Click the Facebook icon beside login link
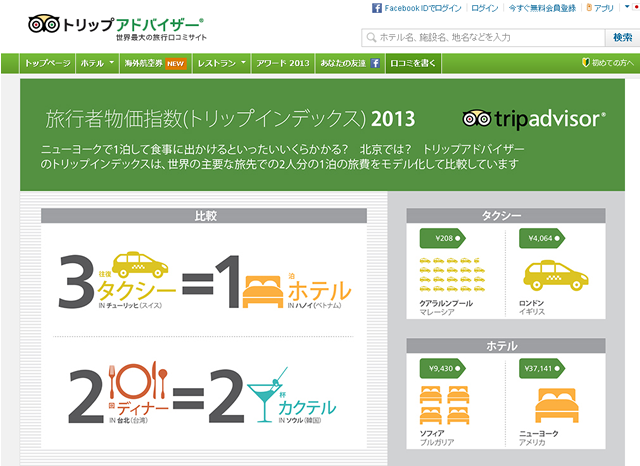 pyautogui.click(x=378, y=7)
